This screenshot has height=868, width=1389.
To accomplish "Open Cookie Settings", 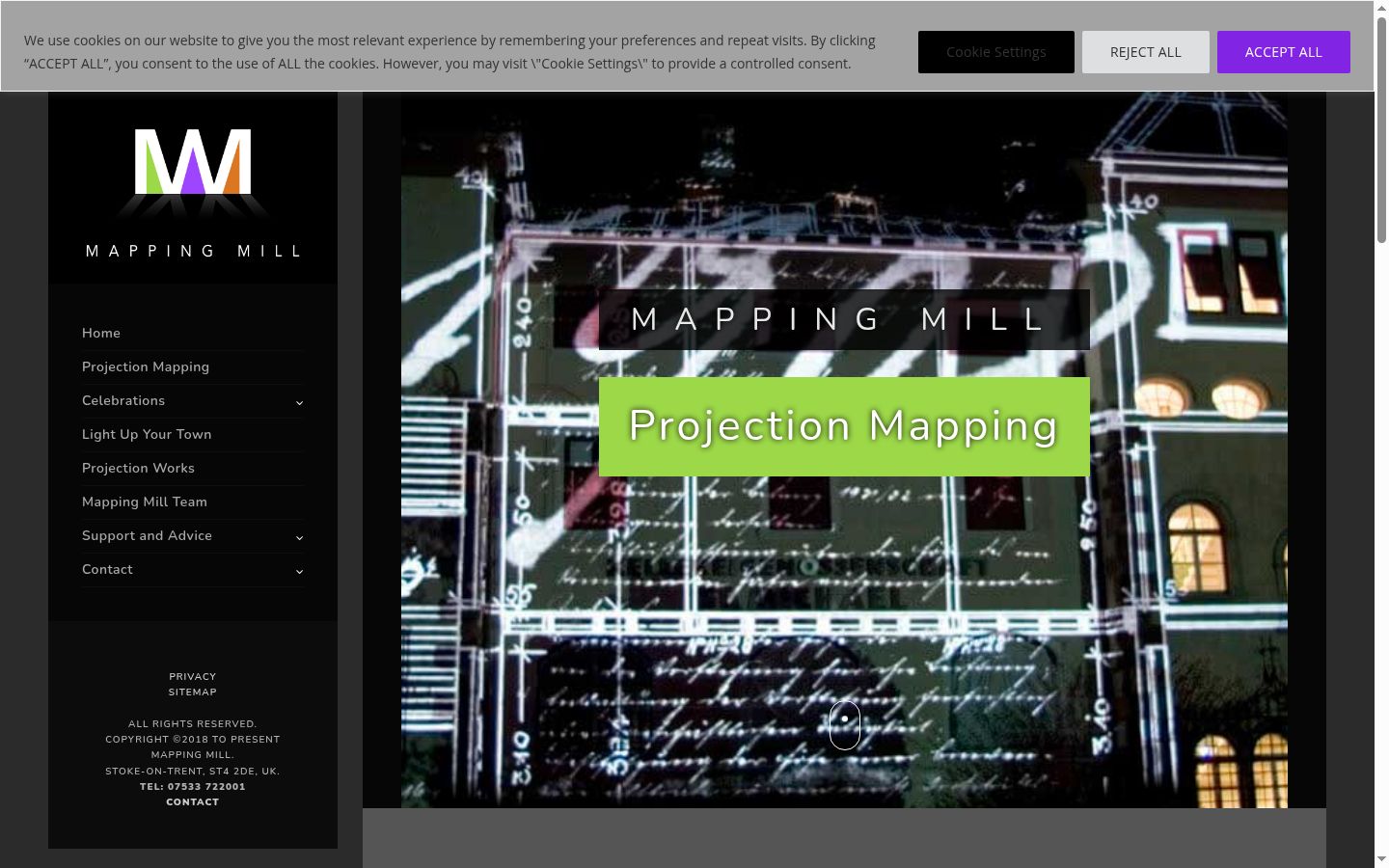I will point(995,52).
